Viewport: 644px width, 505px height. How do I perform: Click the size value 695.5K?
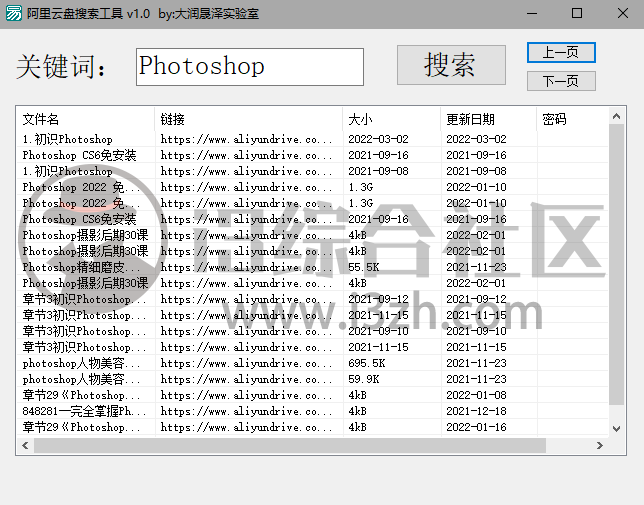(366, 363)
